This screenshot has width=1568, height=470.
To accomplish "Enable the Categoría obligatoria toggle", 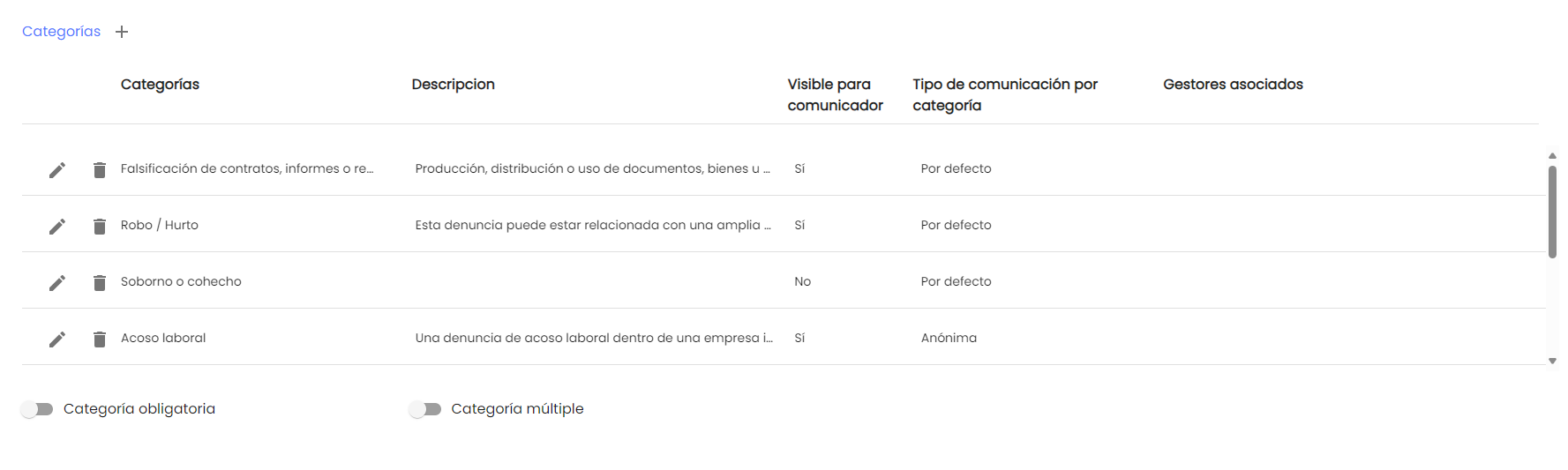I will tap(37, 409).
